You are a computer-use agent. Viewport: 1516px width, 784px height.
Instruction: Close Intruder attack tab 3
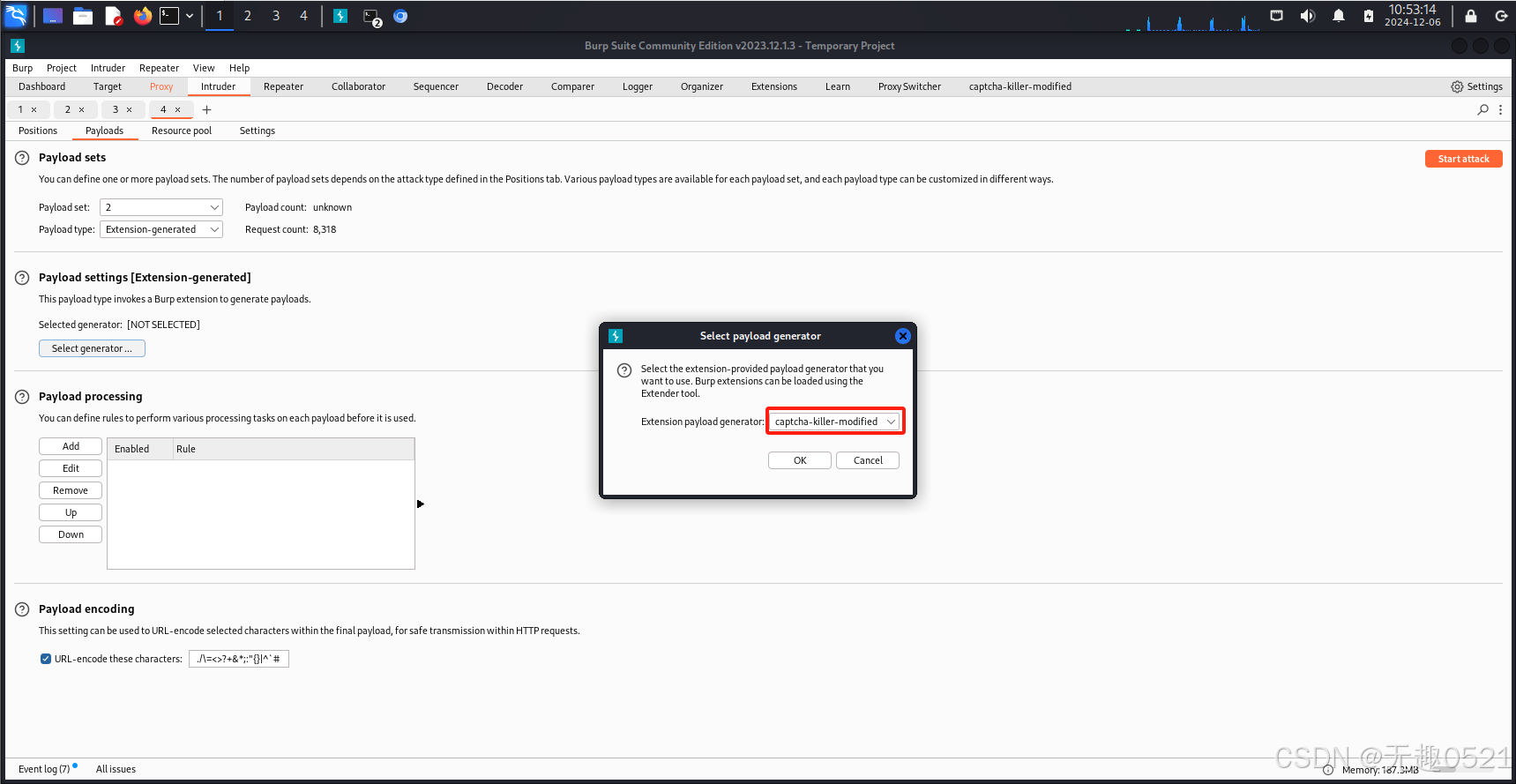coord(130,110)
